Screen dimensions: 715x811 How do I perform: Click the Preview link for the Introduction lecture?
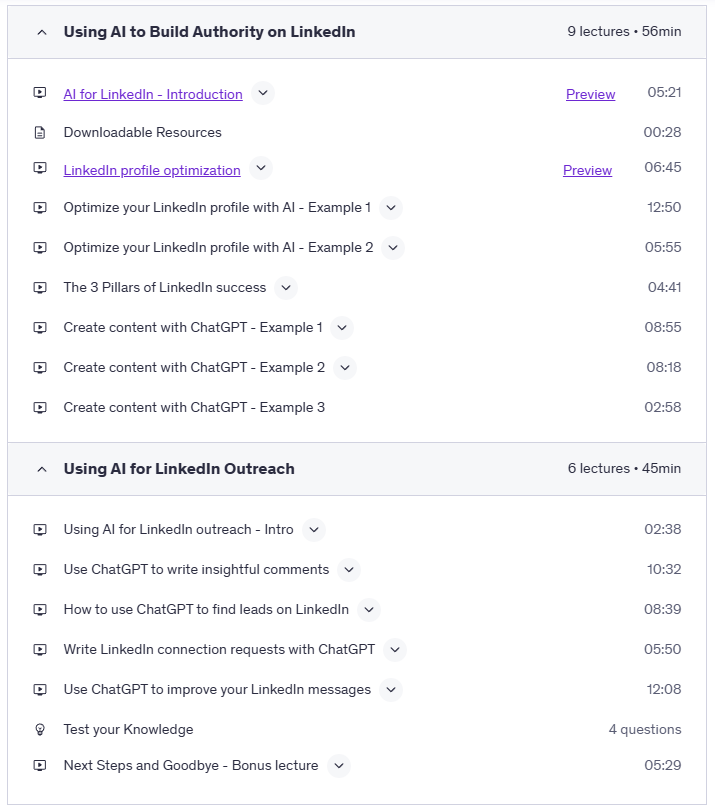pos(590,94)
